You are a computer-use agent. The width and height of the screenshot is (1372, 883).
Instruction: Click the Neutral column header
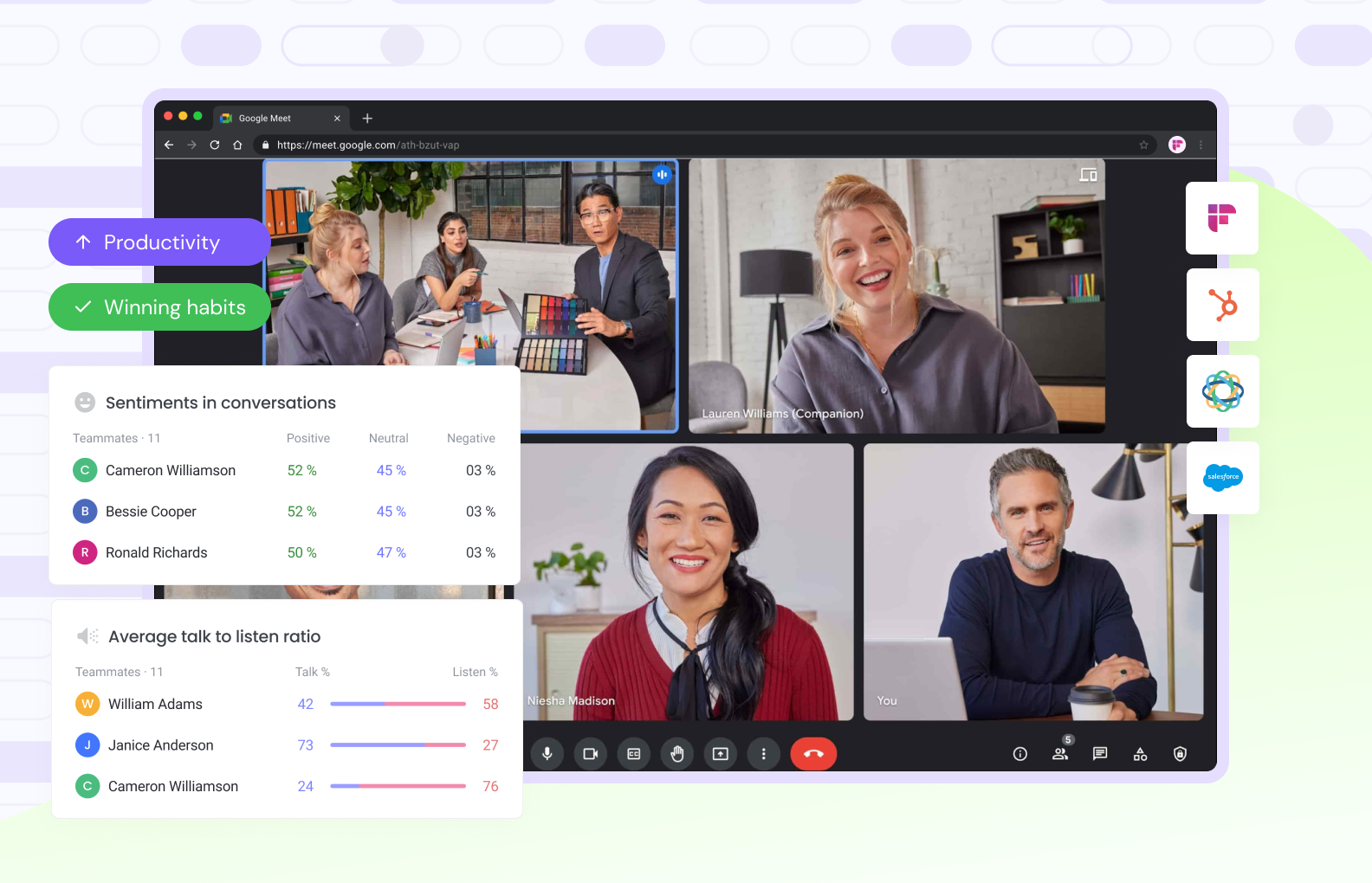[389, 438]
